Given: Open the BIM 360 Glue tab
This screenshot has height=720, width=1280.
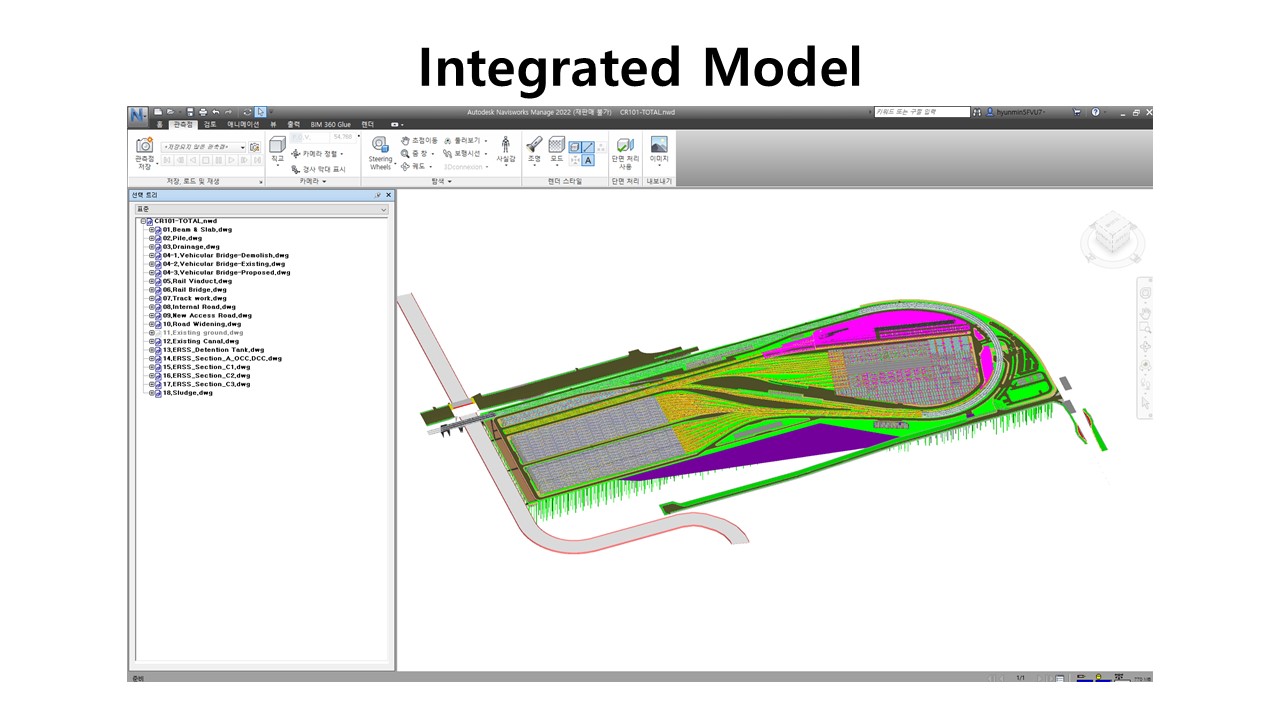Looking at the screenshot, I should (330, 124).
